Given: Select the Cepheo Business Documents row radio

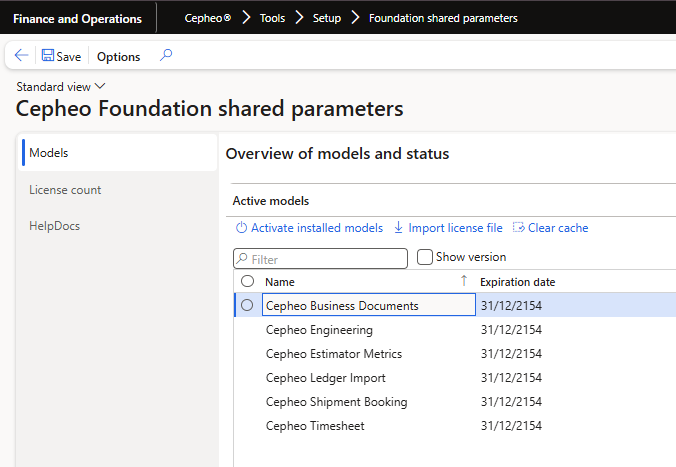Looking at the screenshot, I should pos(248,306).
